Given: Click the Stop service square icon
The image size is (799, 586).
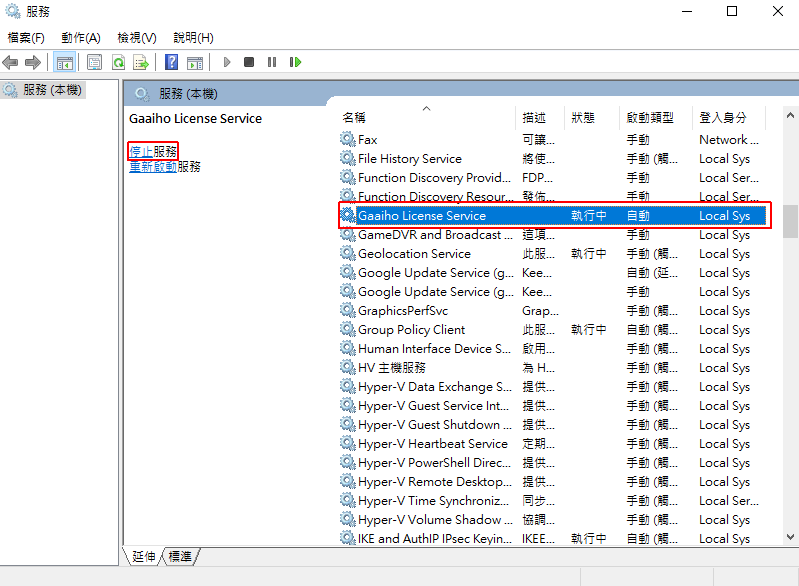Looking at the screenshot, I should (249, 62).
